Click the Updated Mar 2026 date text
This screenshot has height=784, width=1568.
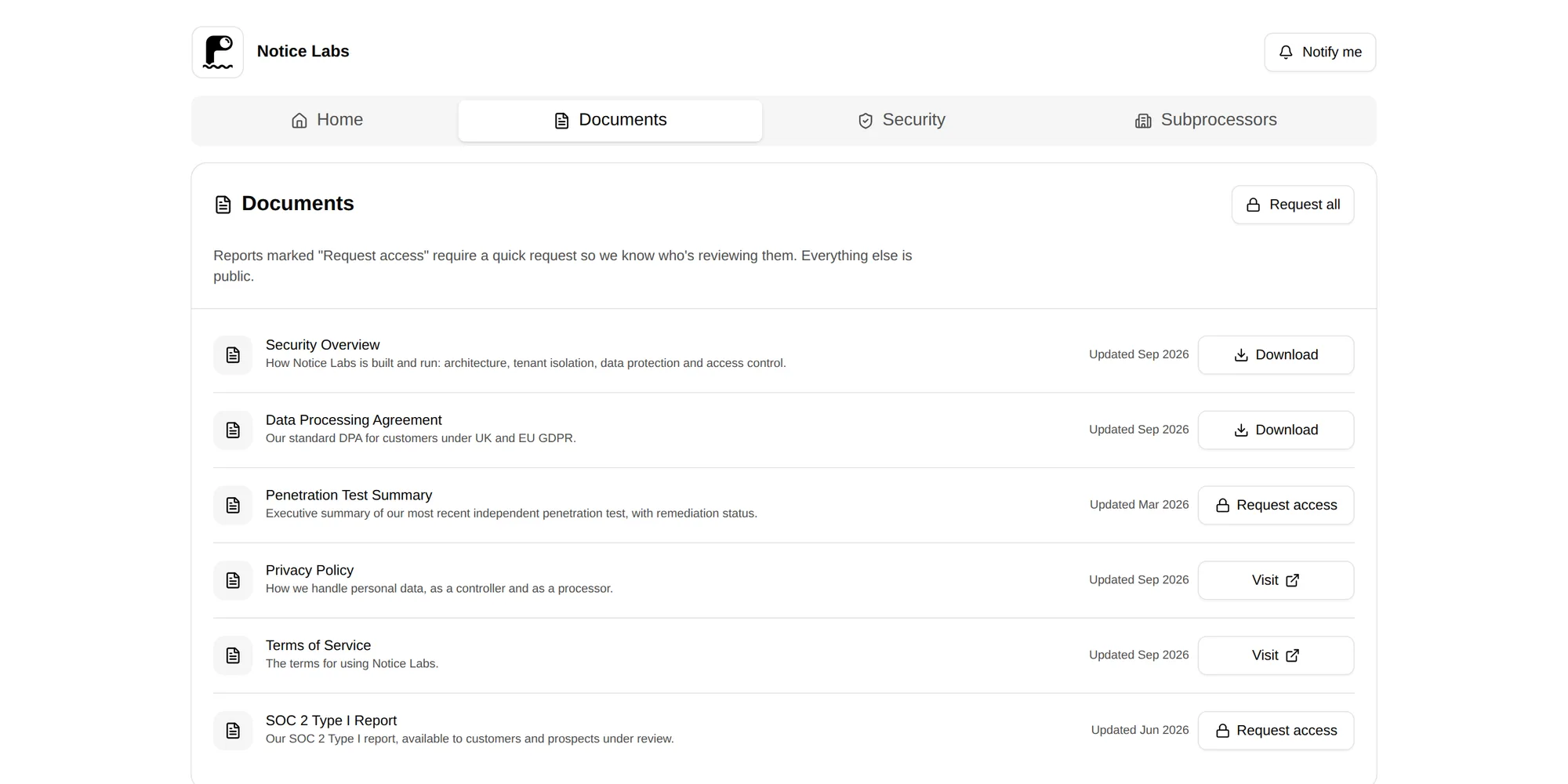point(1139,505)
